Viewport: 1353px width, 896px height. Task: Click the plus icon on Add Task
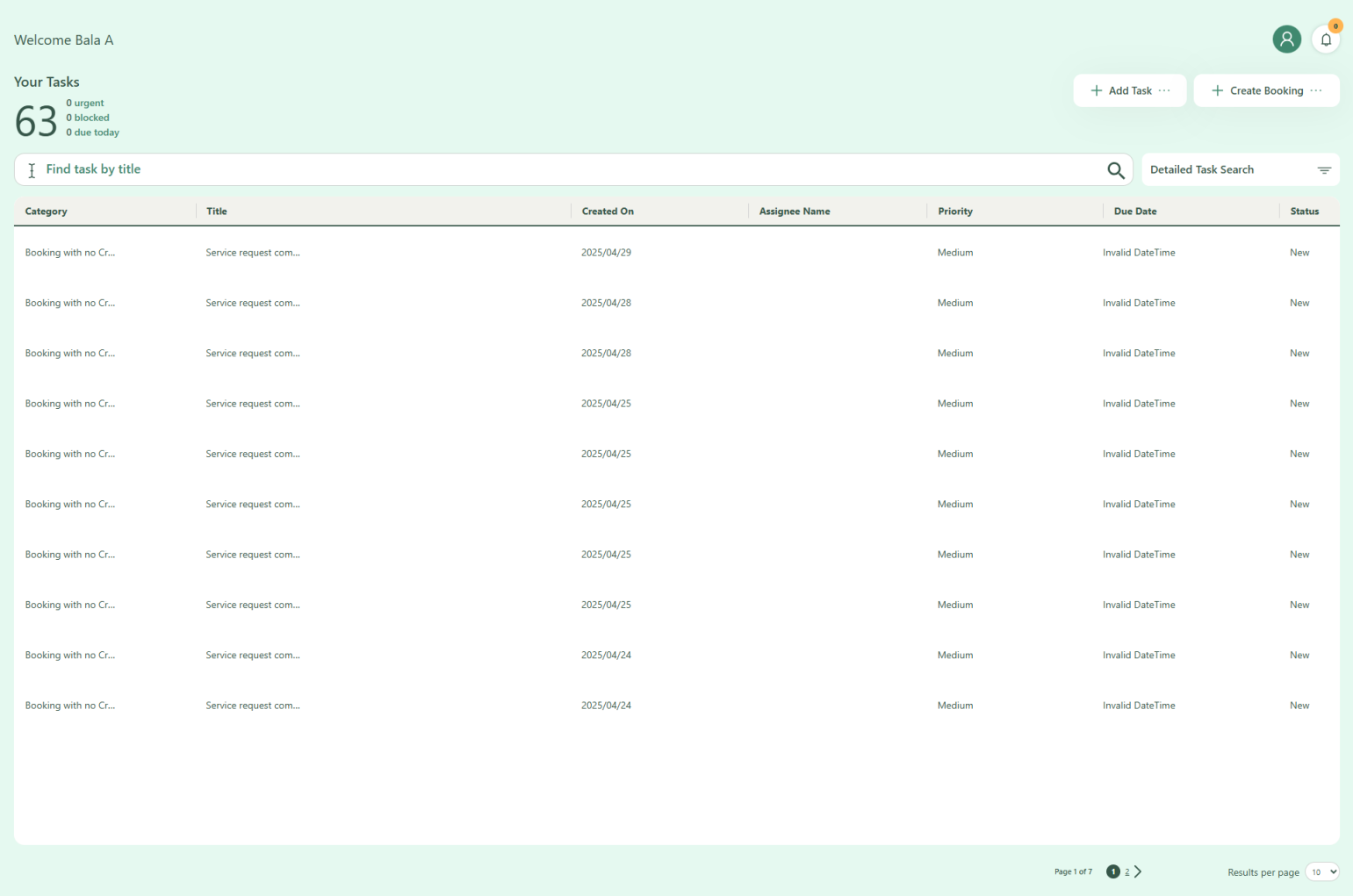[1096, 91]
